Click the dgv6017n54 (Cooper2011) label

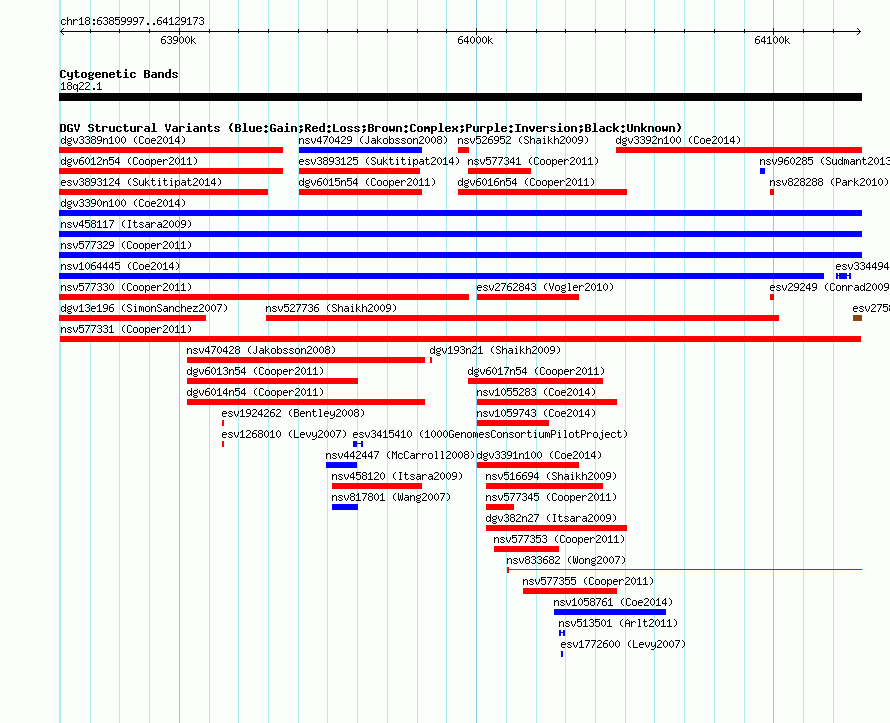536,371
